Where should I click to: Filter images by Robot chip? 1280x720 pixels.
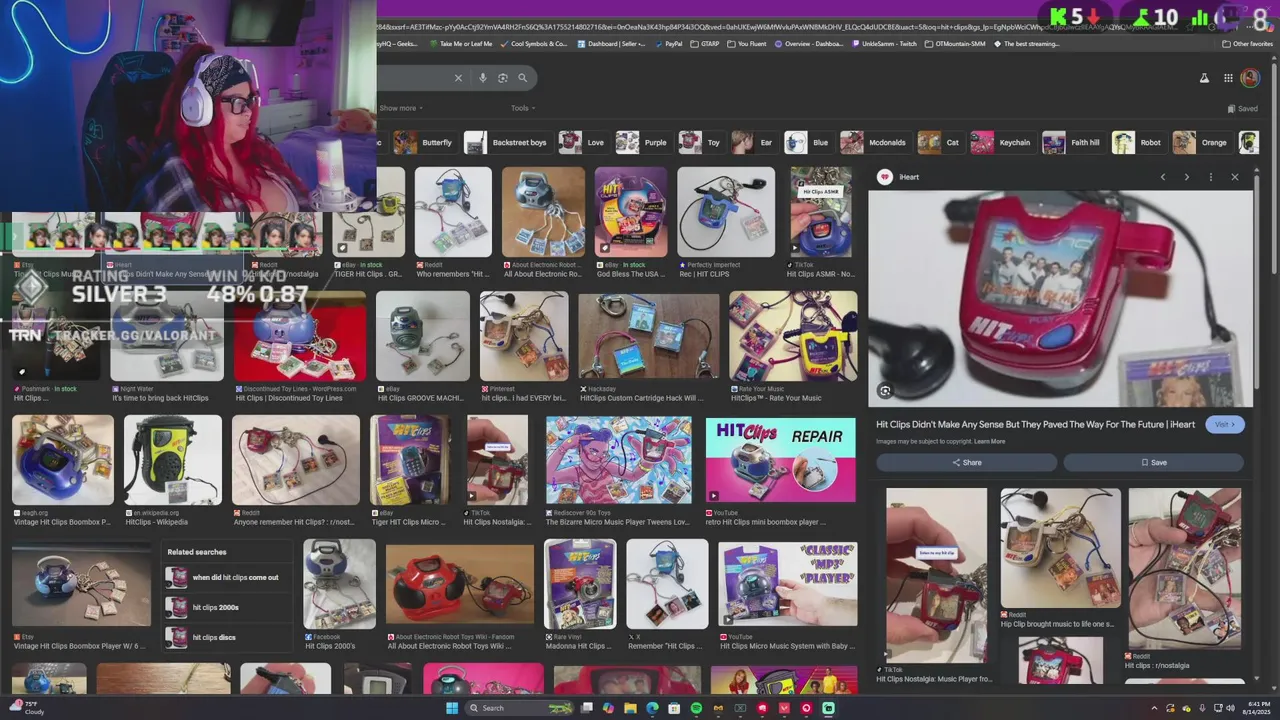pos(1137,143)
